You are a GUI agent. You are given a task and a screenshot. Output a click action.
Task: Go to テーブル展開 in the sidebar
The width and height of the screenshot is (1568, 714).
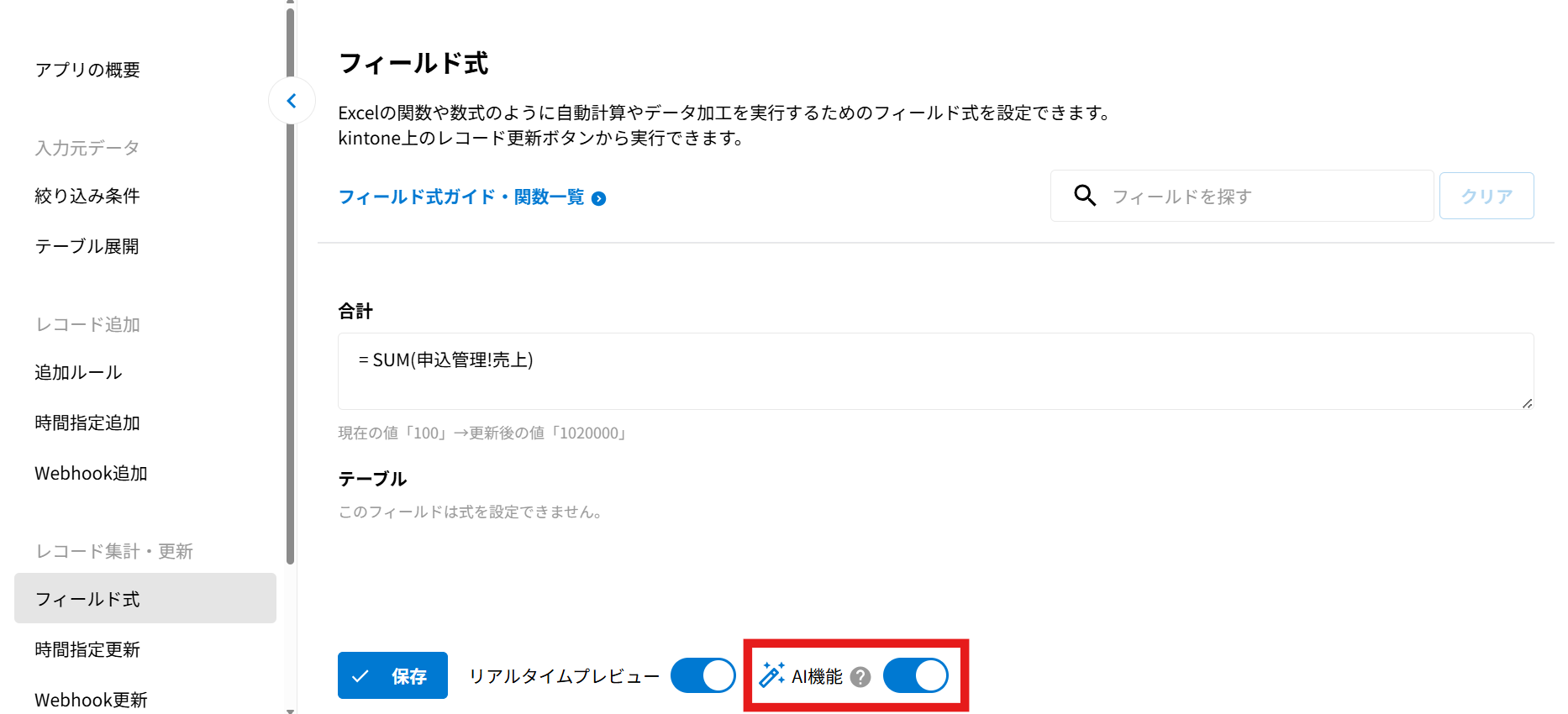click(87, 246)
